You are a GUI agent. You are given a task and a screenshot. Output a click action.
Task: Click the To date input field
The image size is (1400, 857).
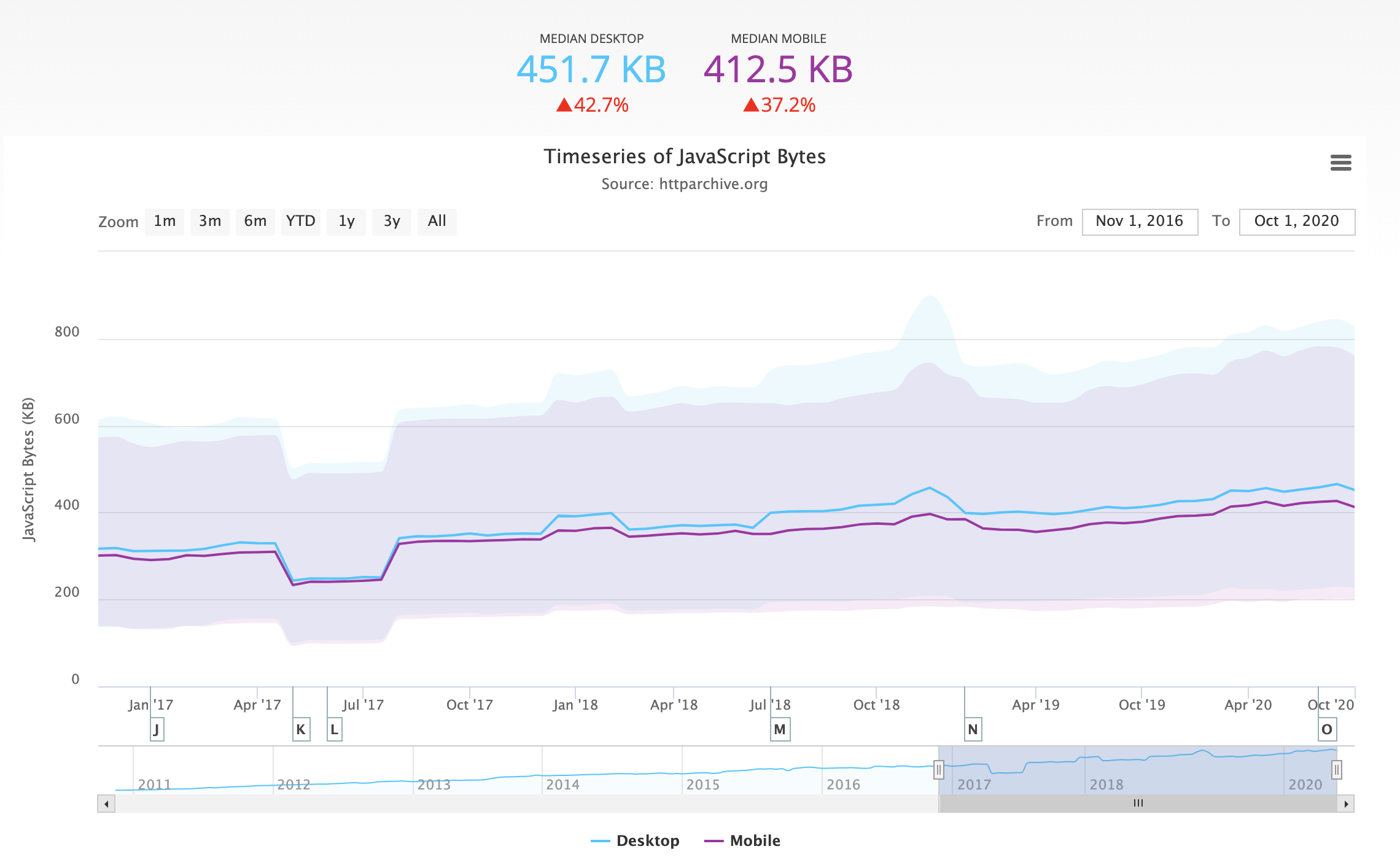(x=1296, y=221)
